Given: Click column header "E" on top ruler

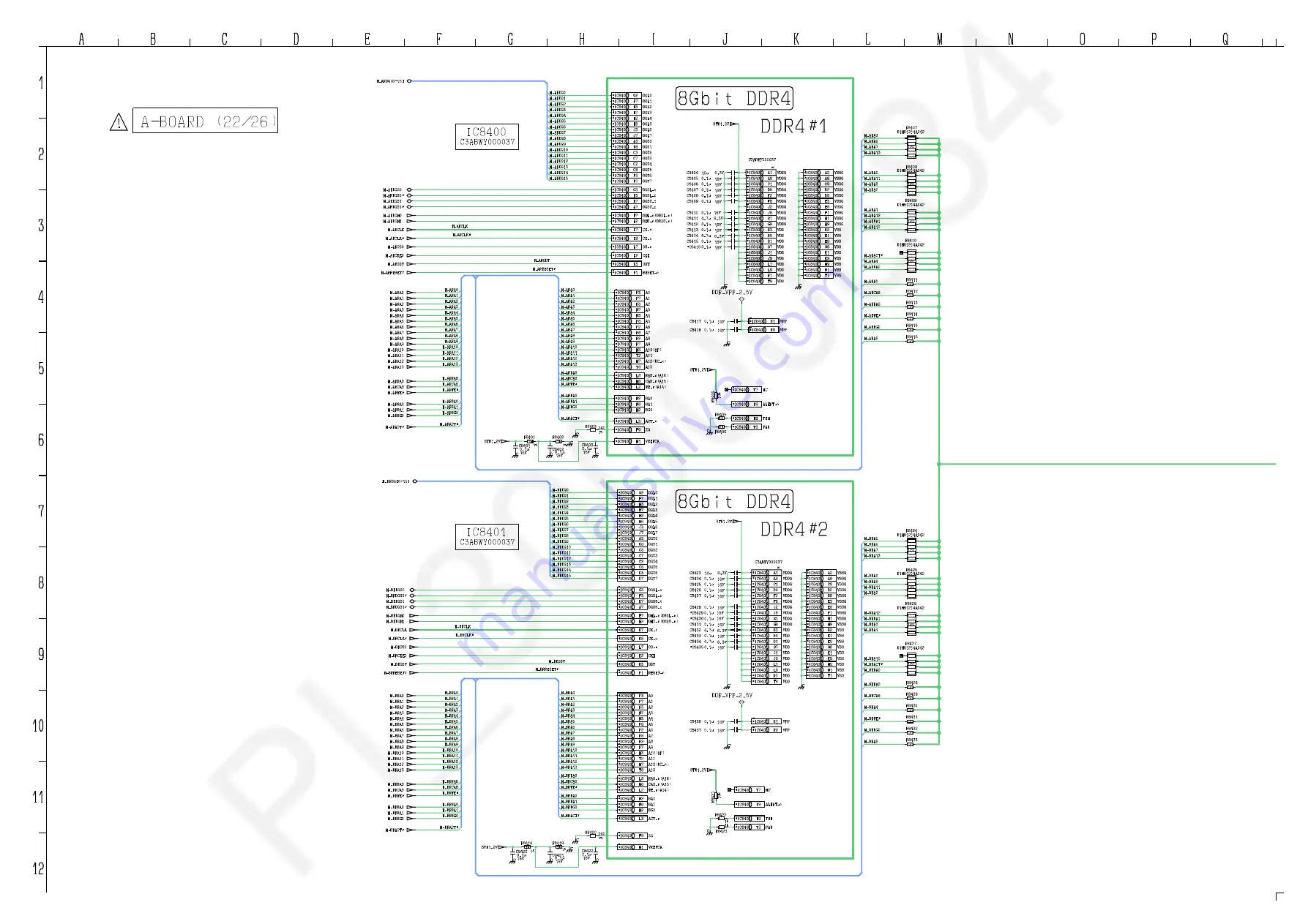Looking at the screenshot, I should pos(367,39).
